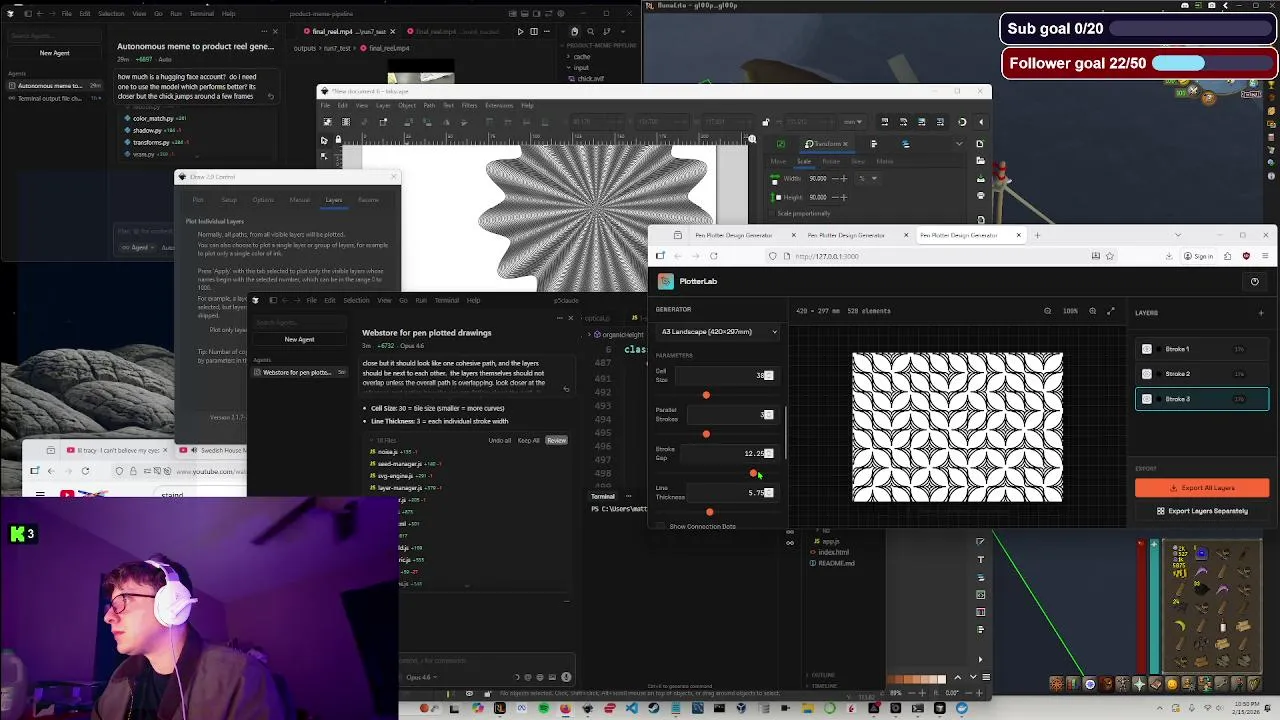Screen dimensions: 1280x720
Task: Click Undo all in agent file list
Action: click(x=499, y=440)
